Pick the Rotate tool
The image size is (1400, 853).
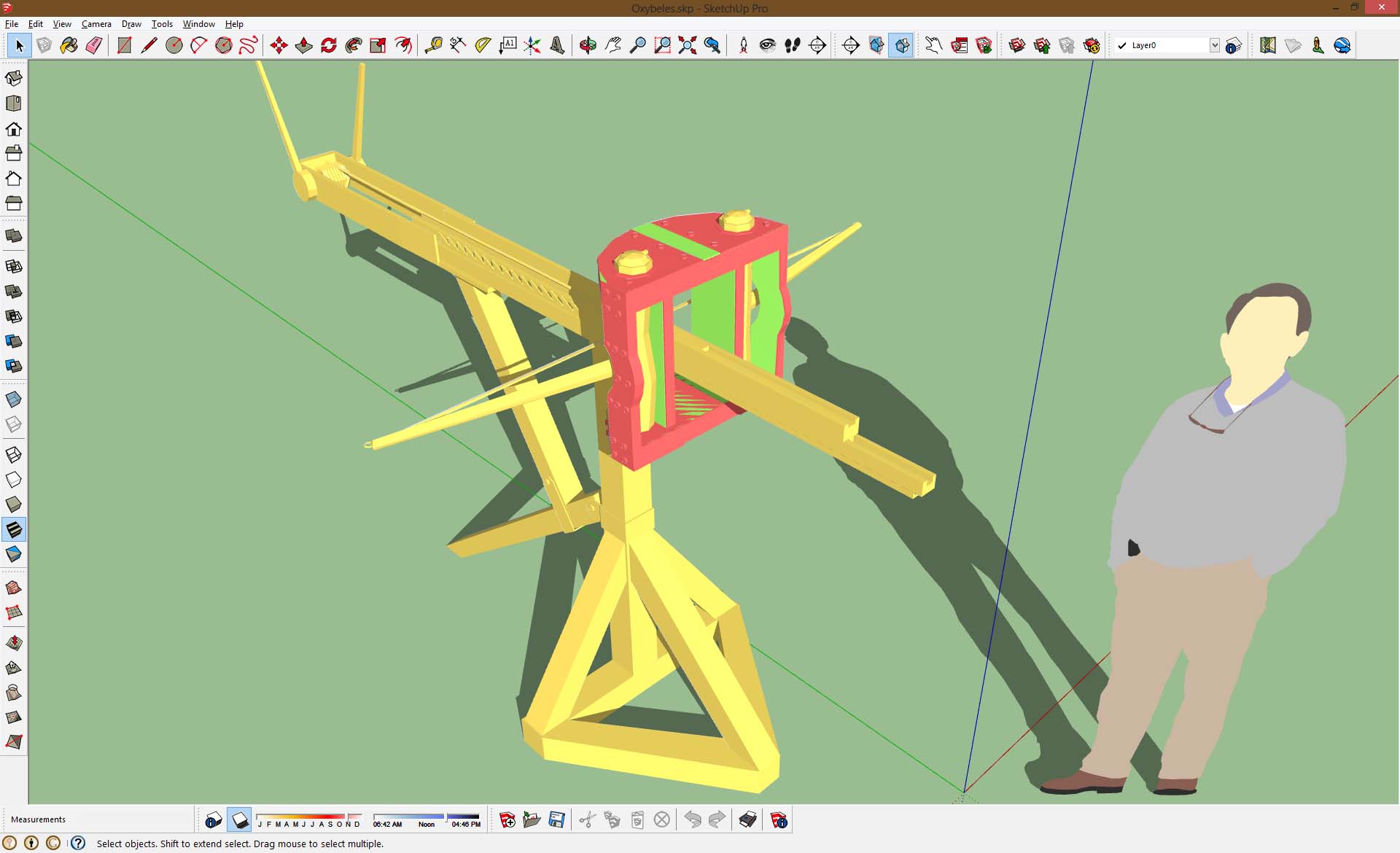[x=329, y=45]
